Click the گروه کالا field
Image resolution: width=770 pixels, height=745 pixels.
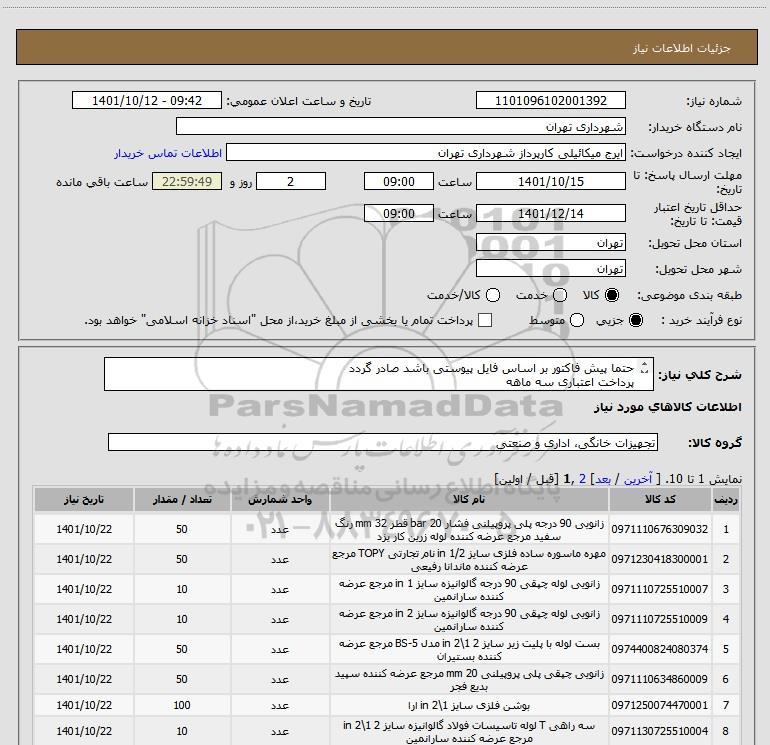click(383, 442)
